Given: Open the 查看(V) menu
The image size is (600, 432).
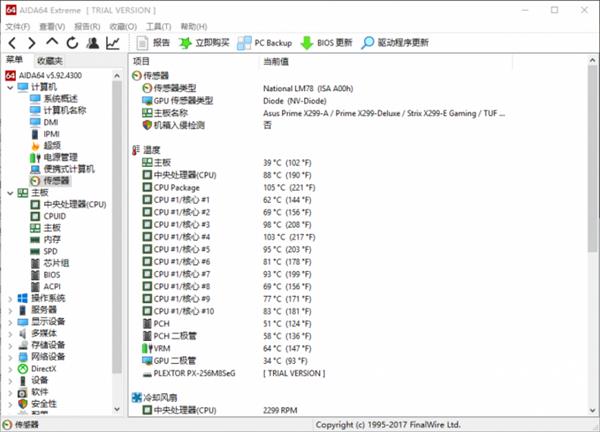Looking at the screenshot, I should 52,26.
